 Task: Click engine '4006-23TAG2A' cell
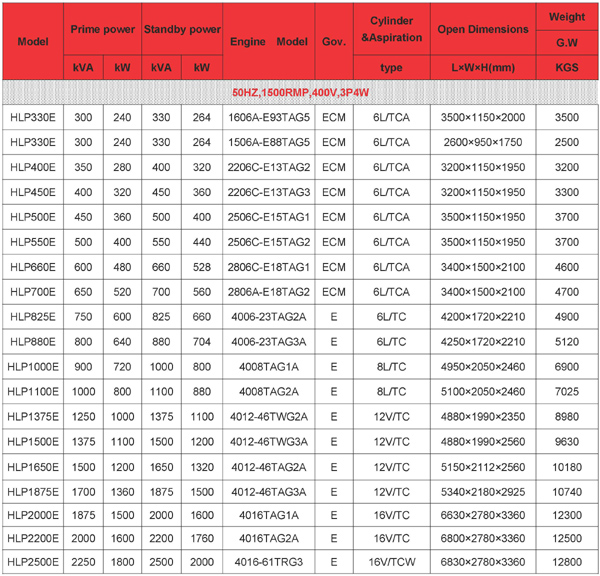click(x=269, y=317)
